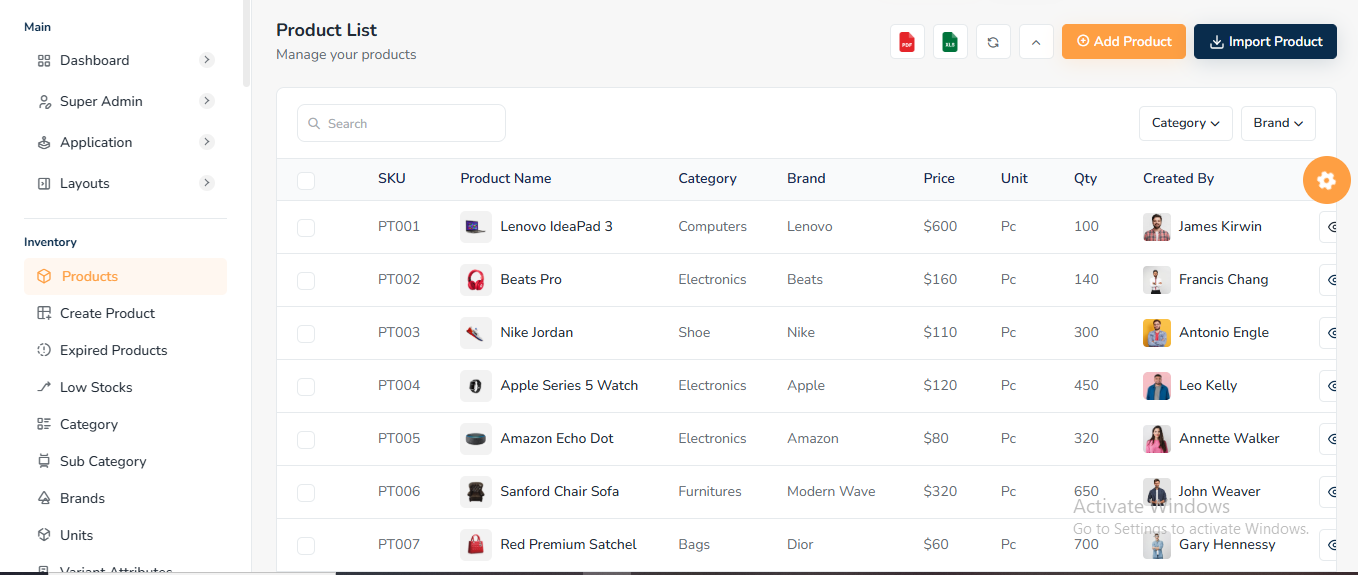Click the Brands icon in sidebar
This screenshot has height=575, width=1358.
click(44, 498)
